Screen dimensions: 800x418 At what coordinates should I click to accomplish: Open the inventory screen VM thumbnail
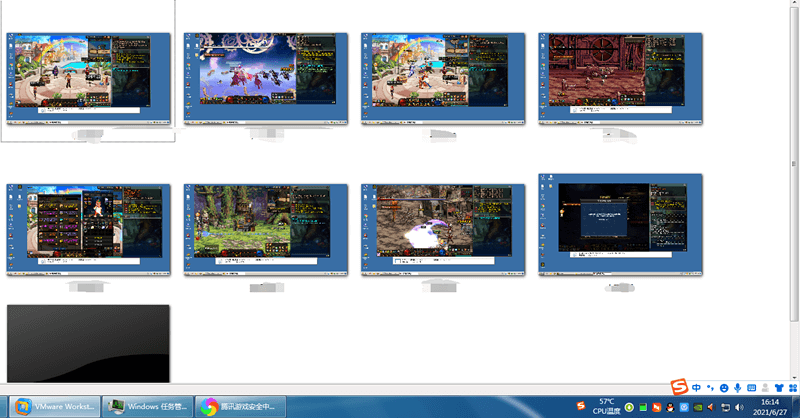click(x=88, y=230)
